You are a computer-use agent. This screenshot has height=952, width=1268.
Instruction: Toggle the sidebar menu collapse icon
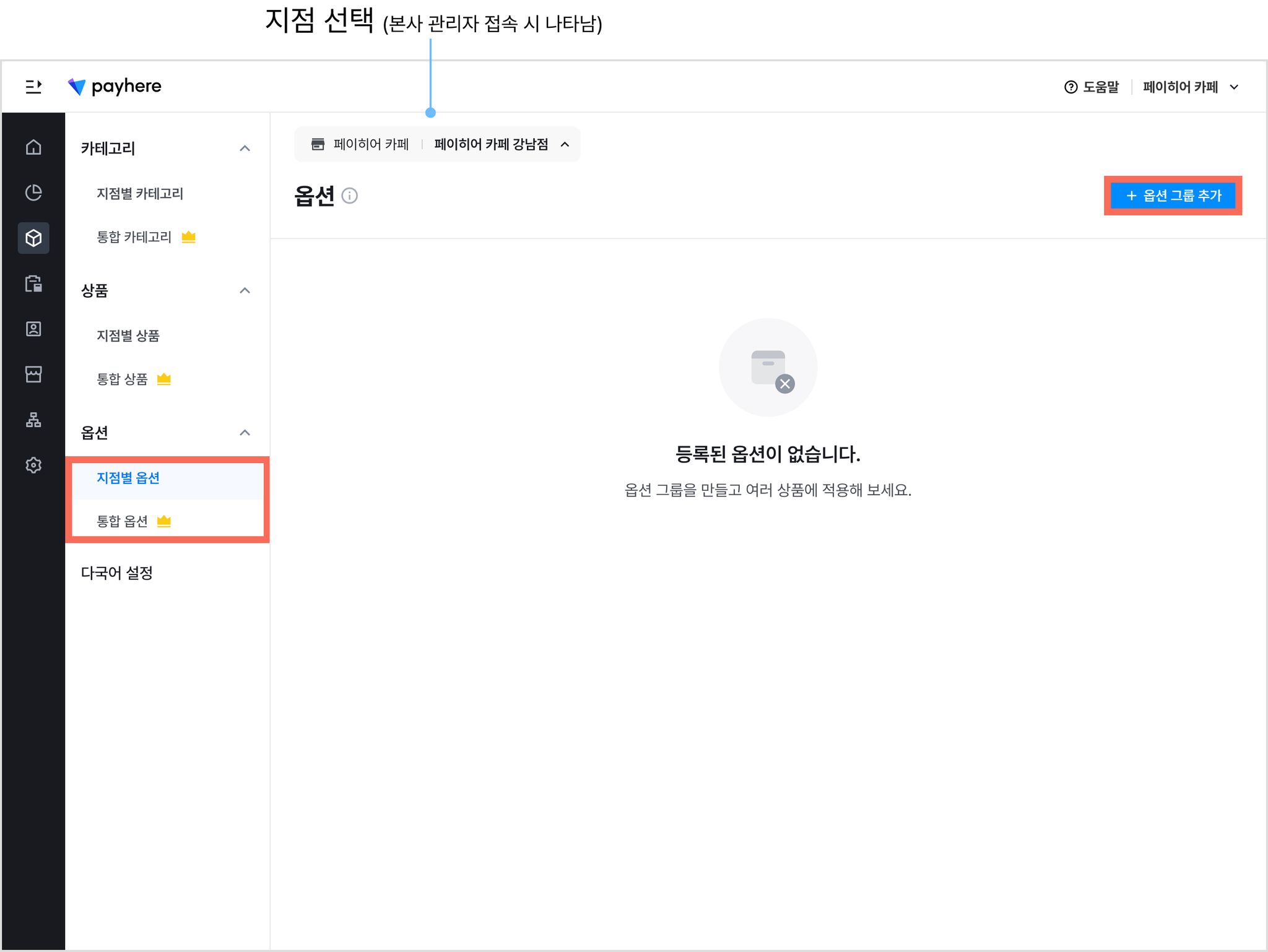click(33, 87)
